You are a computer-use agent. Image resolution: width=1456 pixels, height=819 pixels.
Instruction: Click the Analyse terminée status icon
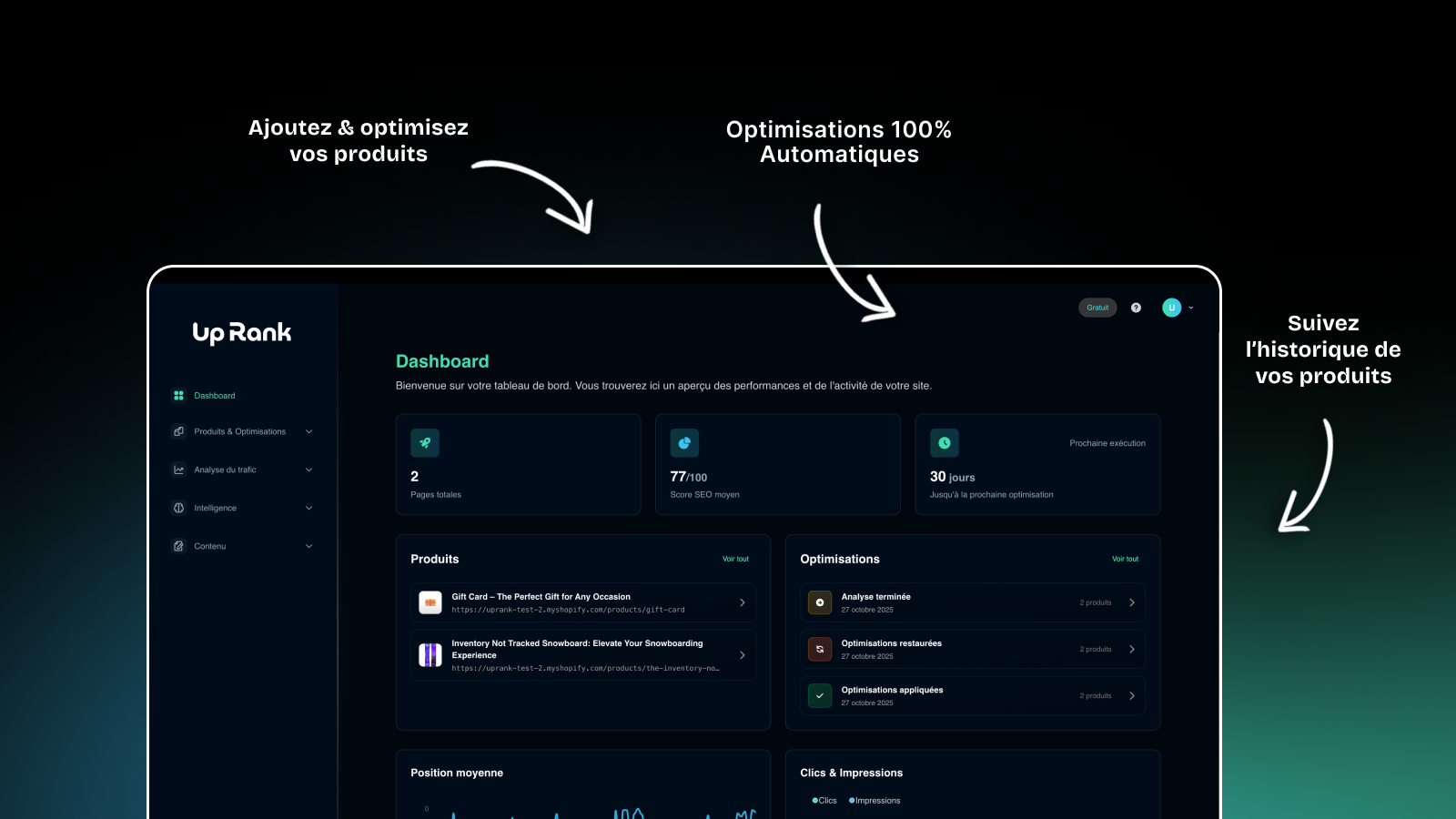[820, 602]
